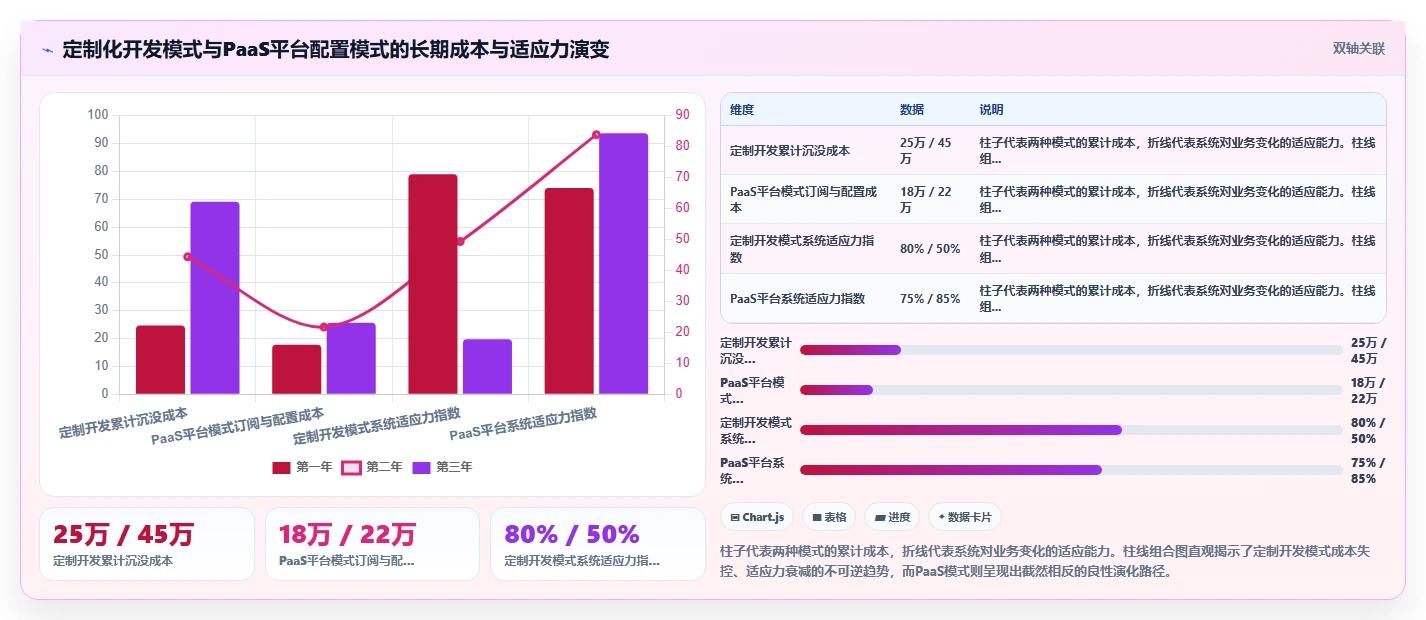Viewport: 1426px width, 620px height.
Task: Click the 维度 column header
Action: [x=742, y=110]
